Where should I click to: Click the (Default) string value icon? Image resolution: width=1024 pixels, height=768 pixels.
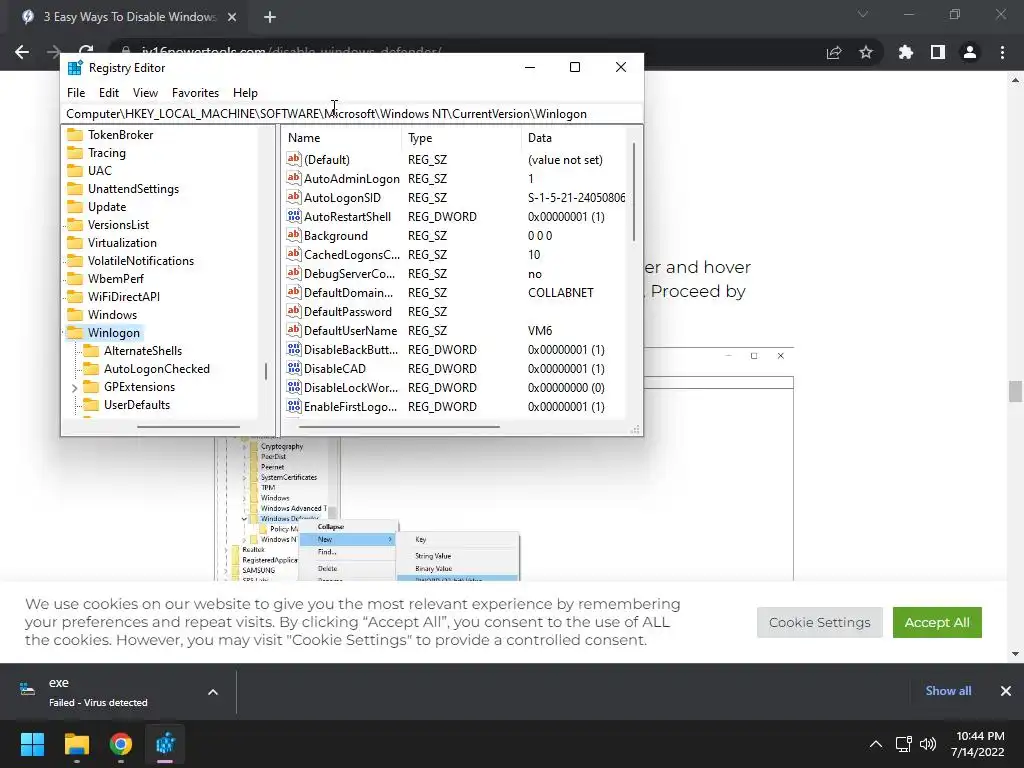294,159
